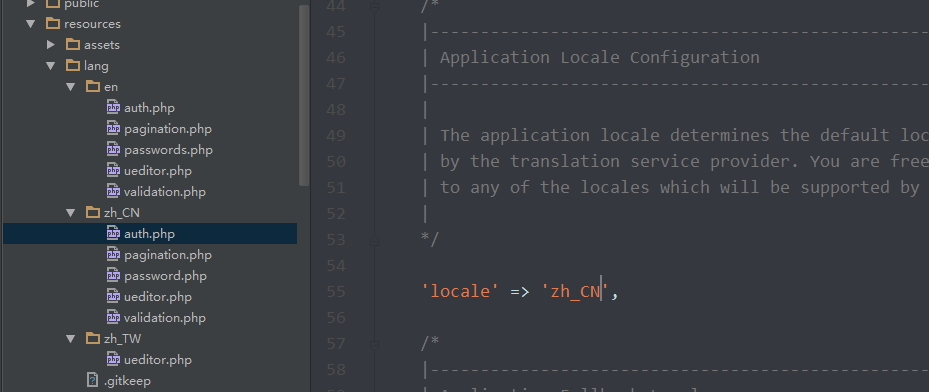
Task: Click PHP icon of ueditor.php under zh_TW
Action: coord(113,359)
